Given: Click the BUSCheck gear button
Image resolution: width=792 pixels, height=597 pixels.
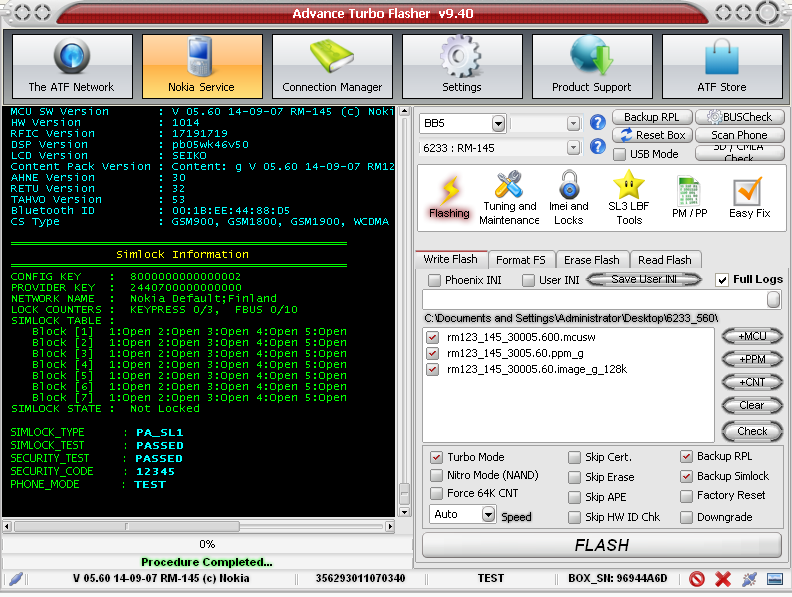Looking at the screenshot, I should tap(740, 117).
